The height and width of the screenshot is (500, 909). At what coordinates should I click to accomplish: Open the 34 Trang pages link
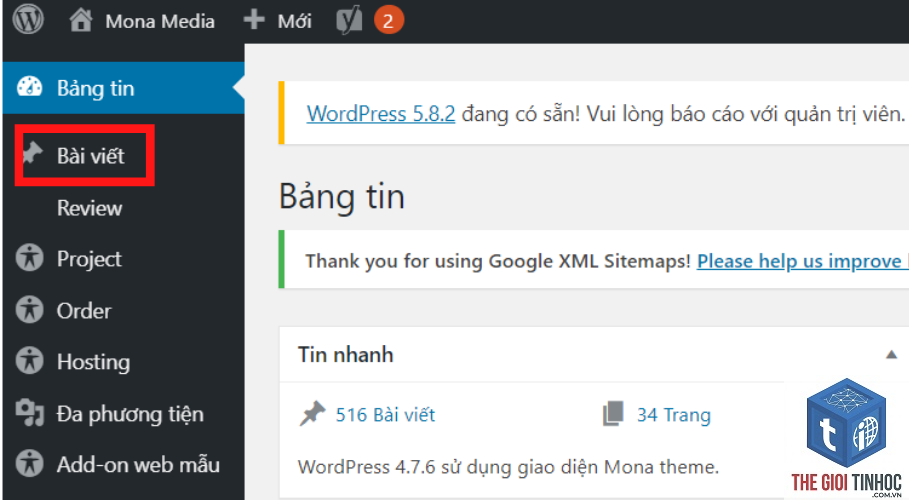point(674,415)
